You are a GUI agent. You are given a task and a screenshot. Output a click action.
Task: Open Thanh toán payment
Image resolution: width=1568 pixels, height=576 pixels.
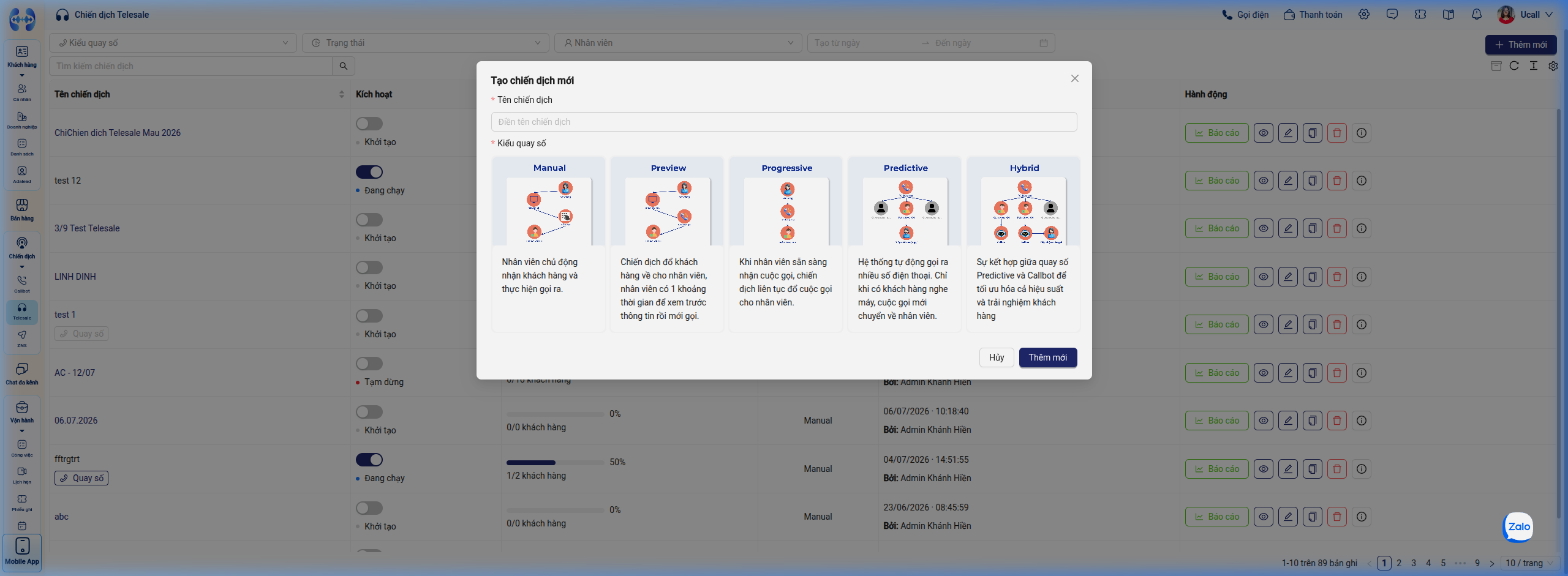tap(1313, 15)
